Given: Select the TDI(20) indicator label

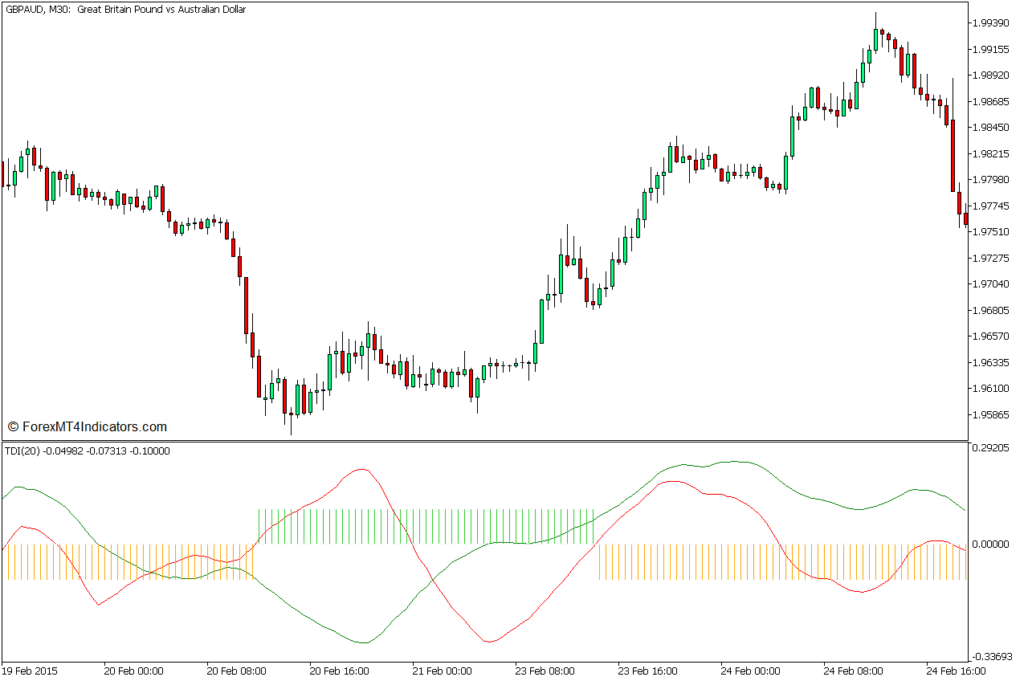Looking at the screenshot, I should pos(87,451).
